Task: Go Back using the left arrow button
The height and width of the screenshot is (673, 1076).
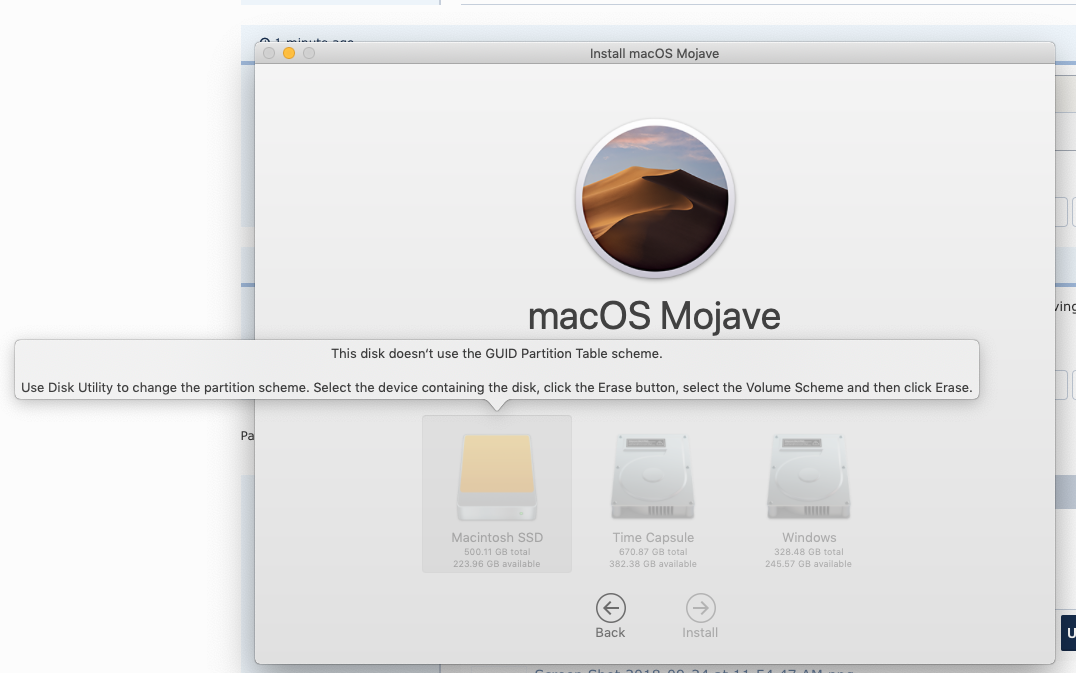Action: tap(610, 608)
